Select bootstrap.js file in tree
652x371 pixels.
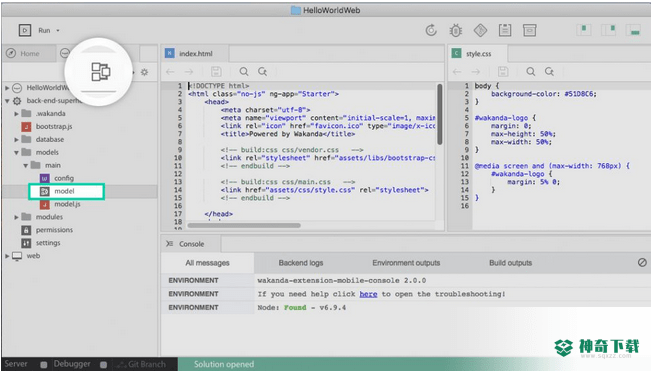pos(54,126)
